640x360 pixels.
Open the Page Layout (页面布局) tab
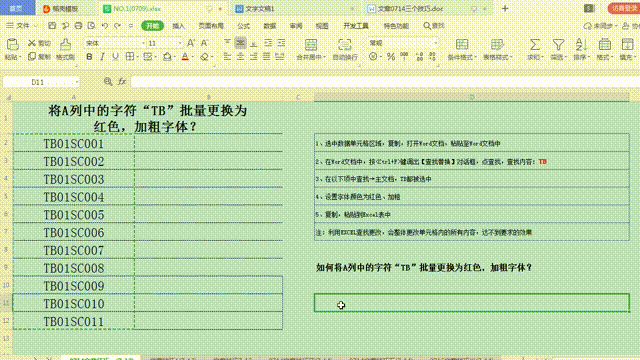(211, 26)
